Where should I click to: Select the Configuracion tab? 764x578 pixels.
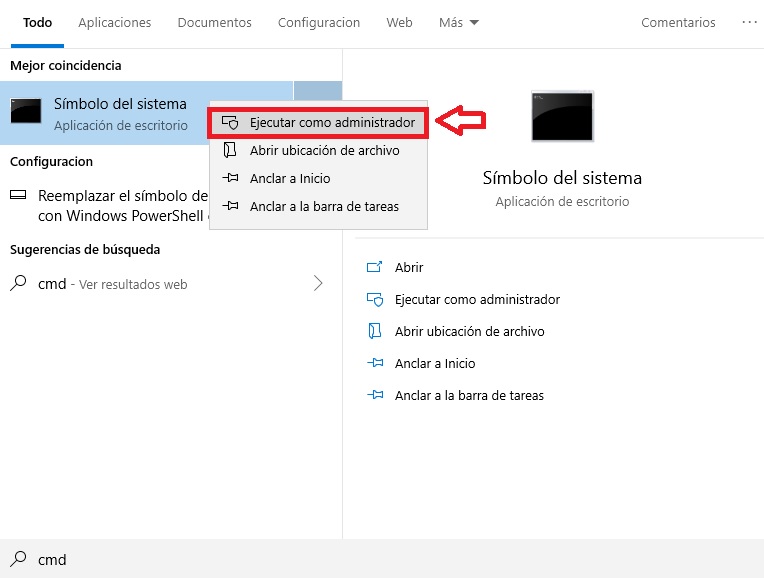pos(319,23)
